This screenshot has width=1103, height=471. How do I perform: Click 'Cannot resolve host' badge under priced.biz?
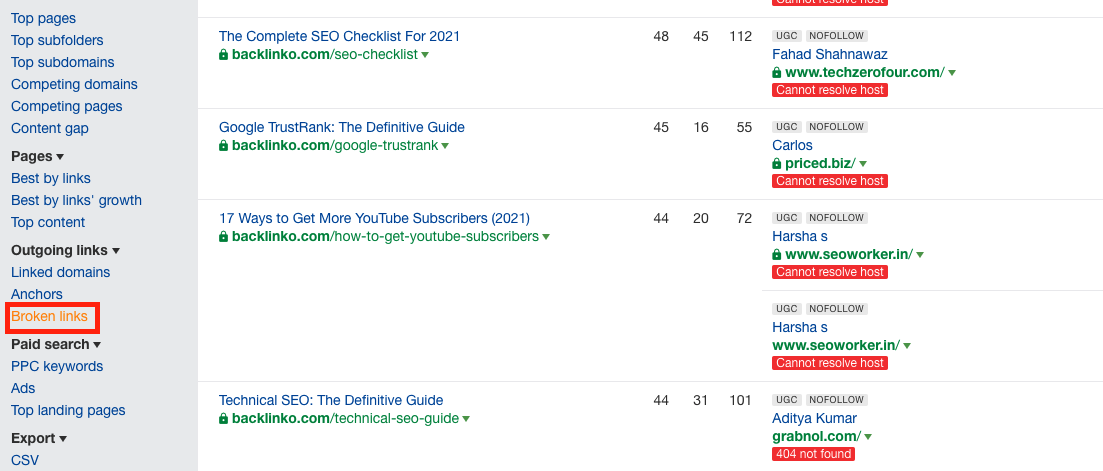click(830, 181)
